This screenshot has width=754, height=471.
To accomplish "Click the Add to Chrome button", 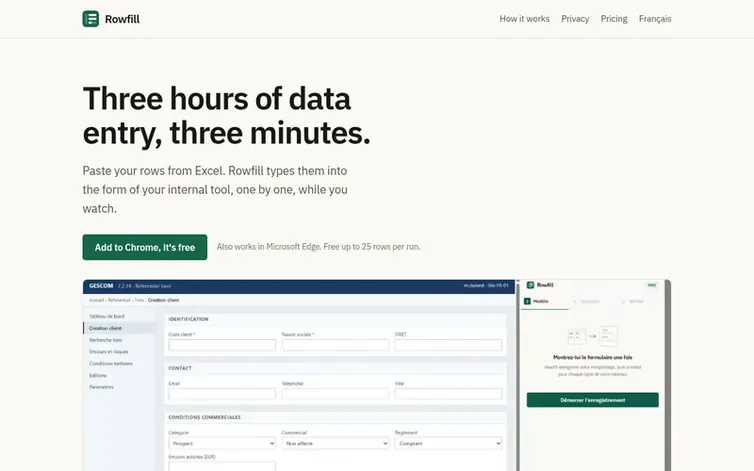I will (145, 247).
